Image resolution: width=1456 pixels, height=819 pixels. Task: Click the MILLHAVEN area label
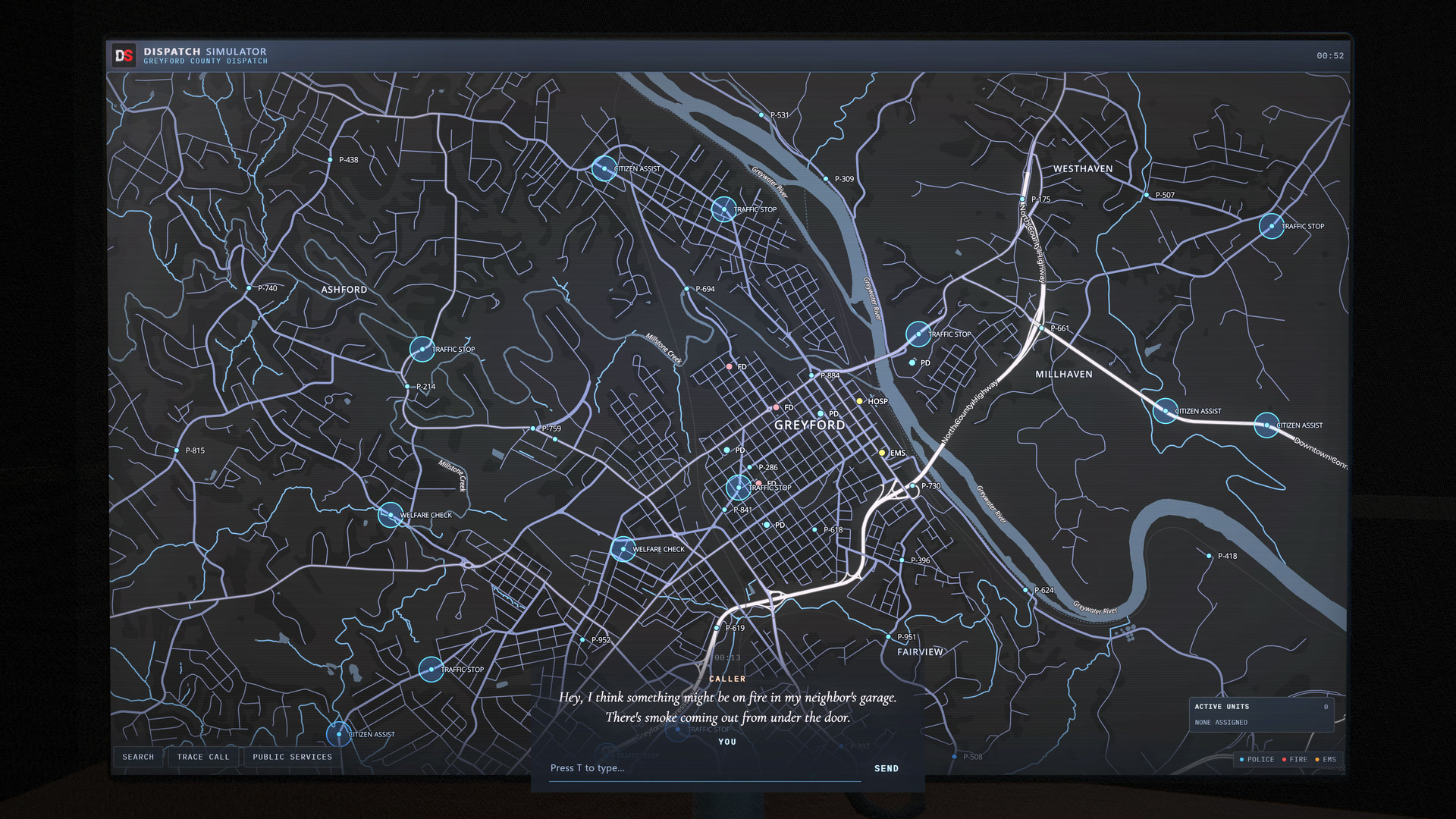click(x=1064, y=375)
